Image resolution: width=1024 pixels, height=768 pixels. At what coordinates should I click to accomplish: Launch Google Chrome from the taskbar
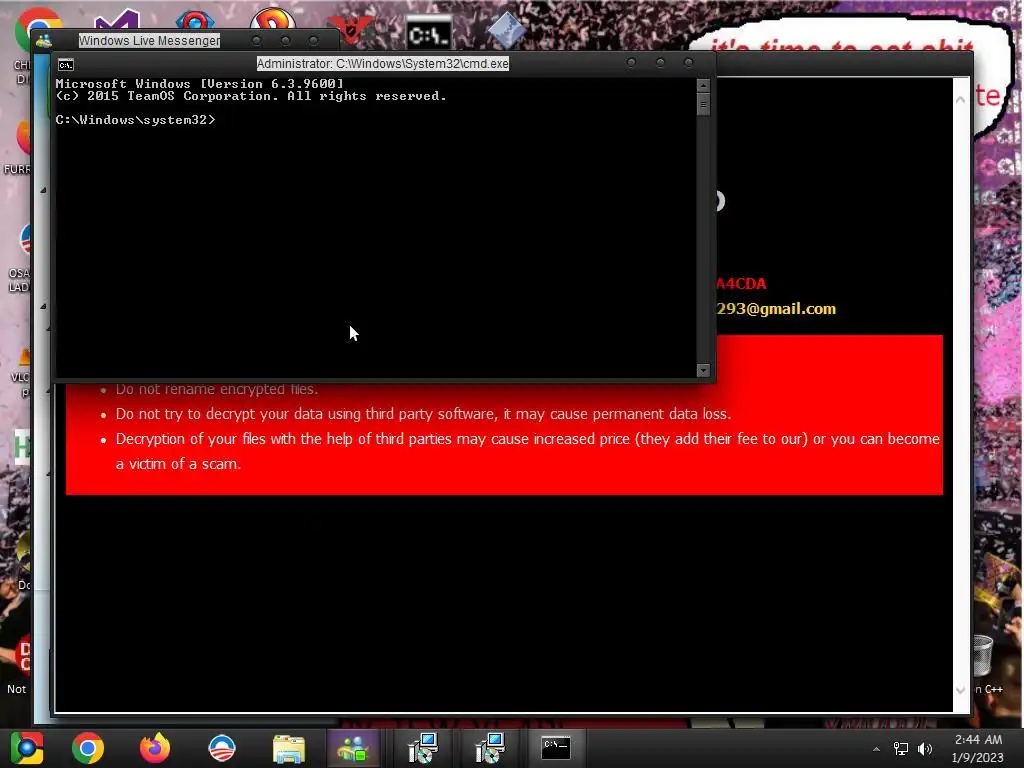(88, 748)
